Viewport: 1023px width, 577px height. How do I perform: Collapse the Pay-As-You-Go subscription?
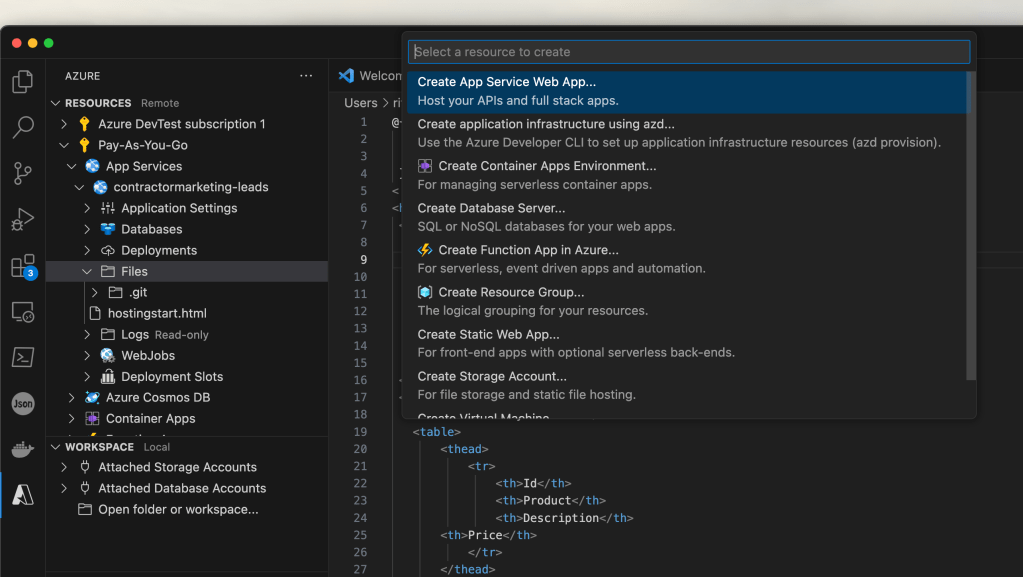coord(64,145)
